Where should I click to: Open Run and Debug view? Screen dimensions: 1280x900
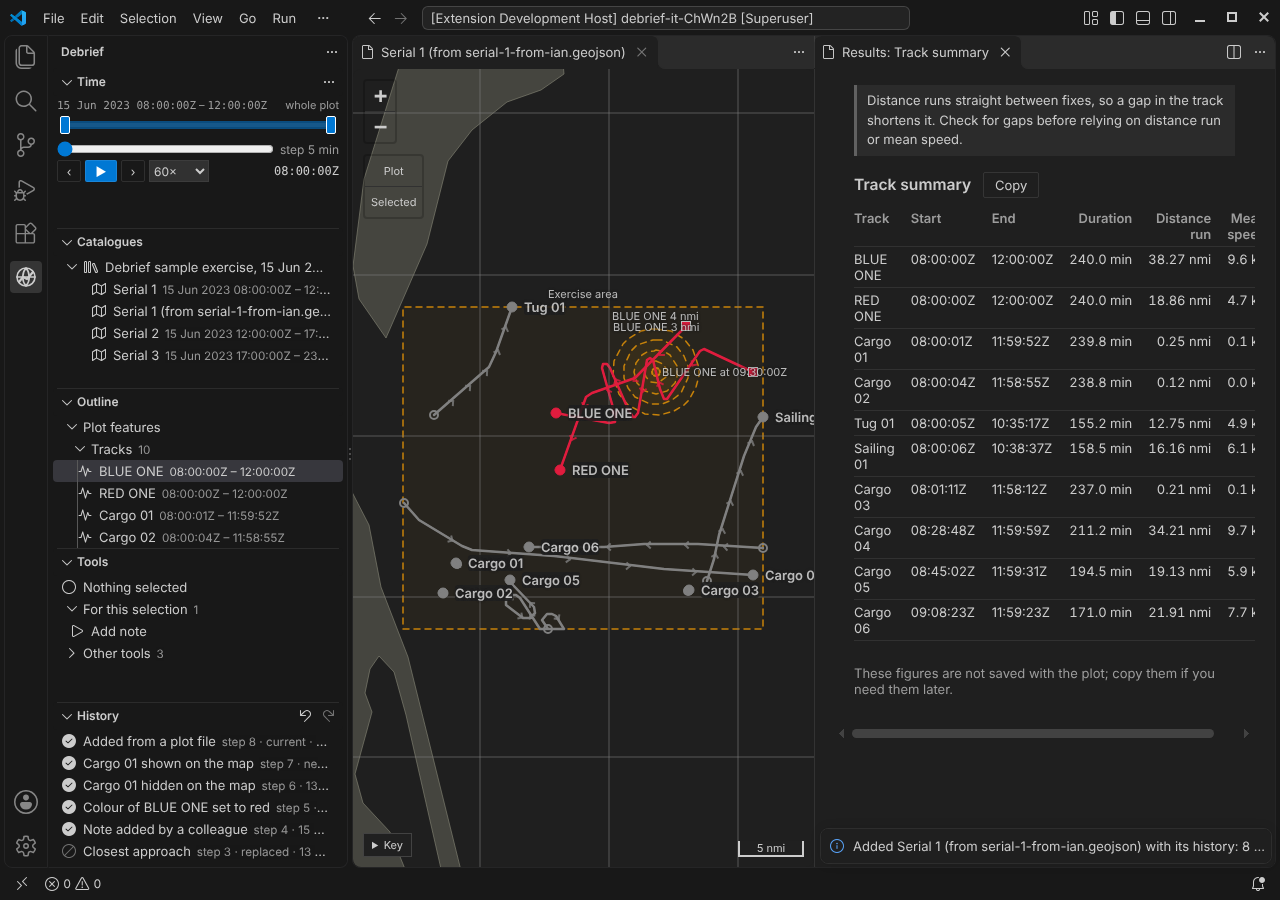point(26,189)
